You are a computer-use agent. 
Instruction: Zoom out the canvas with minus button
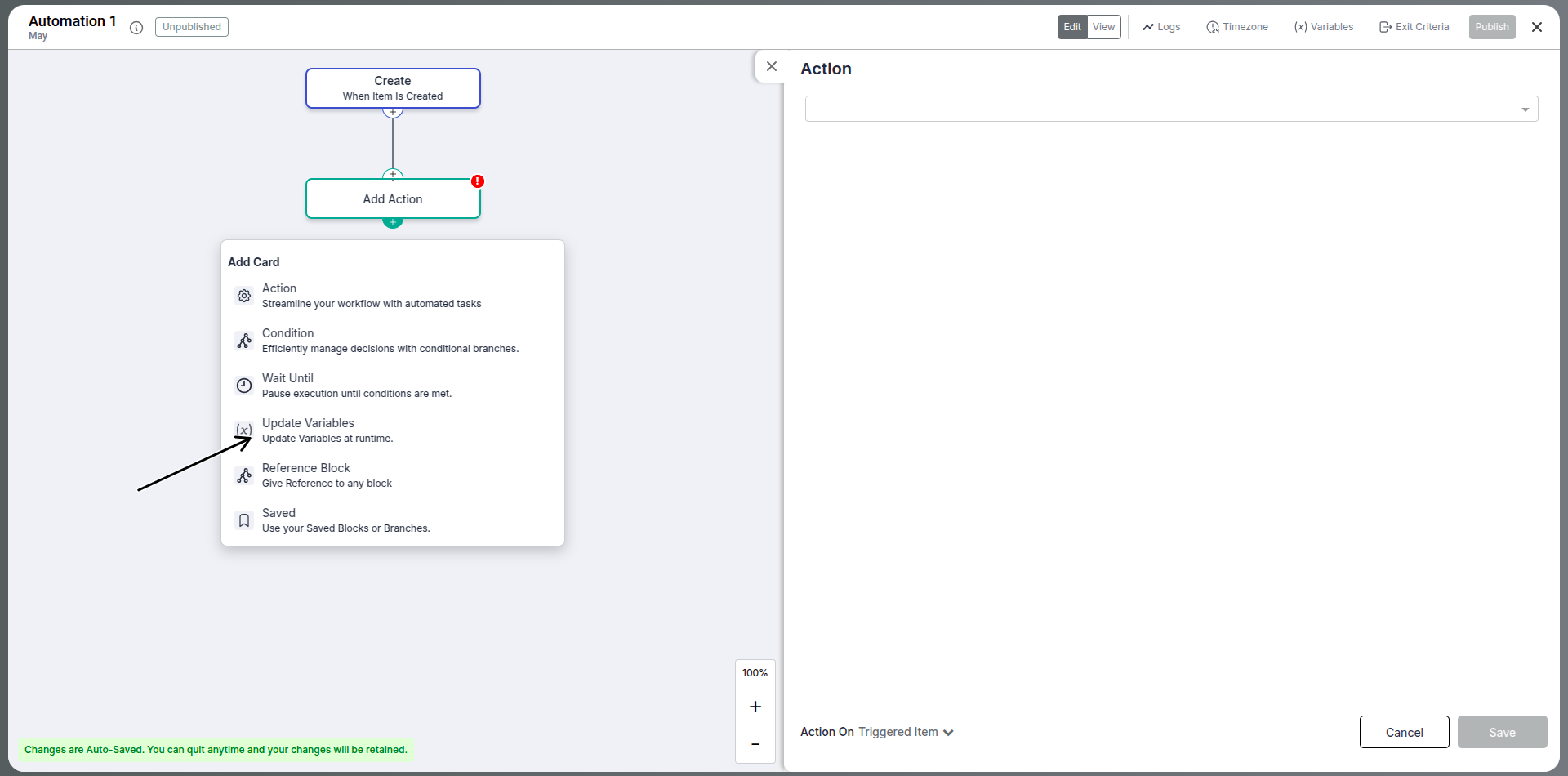755,744
